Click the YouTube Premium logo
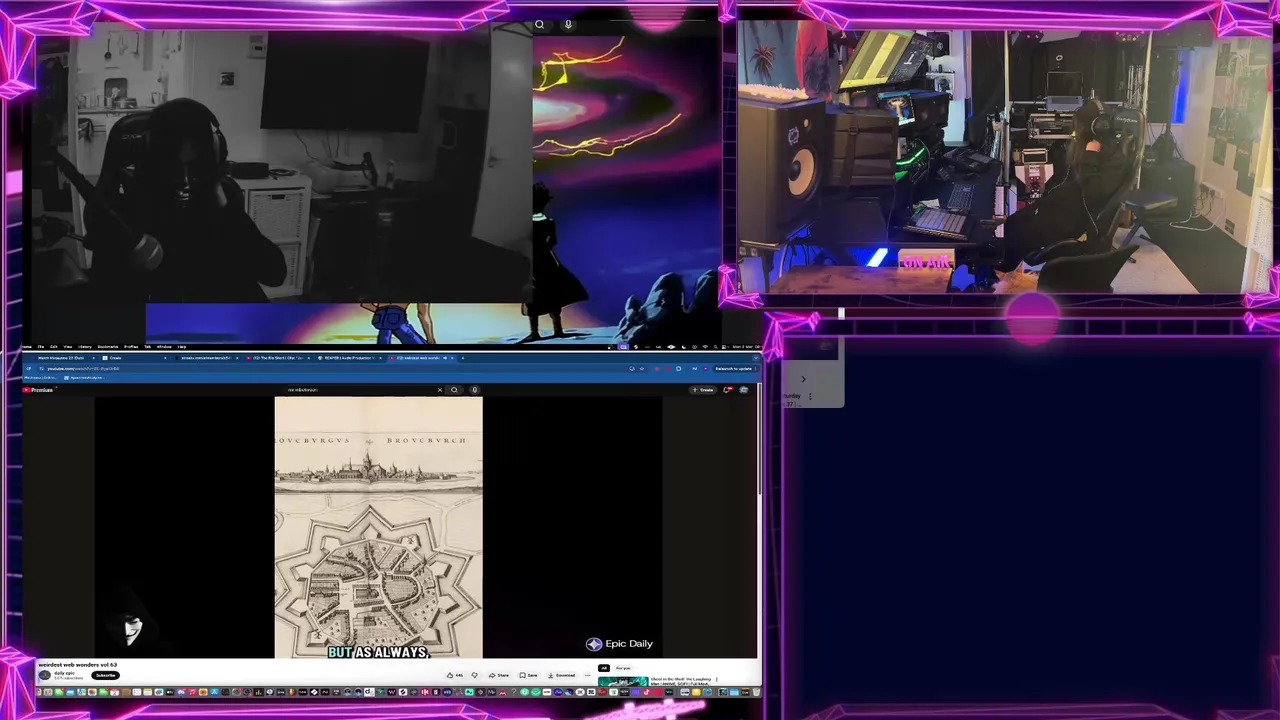Viewport: 1280px width, 720px height. click(x=37, y=390)
